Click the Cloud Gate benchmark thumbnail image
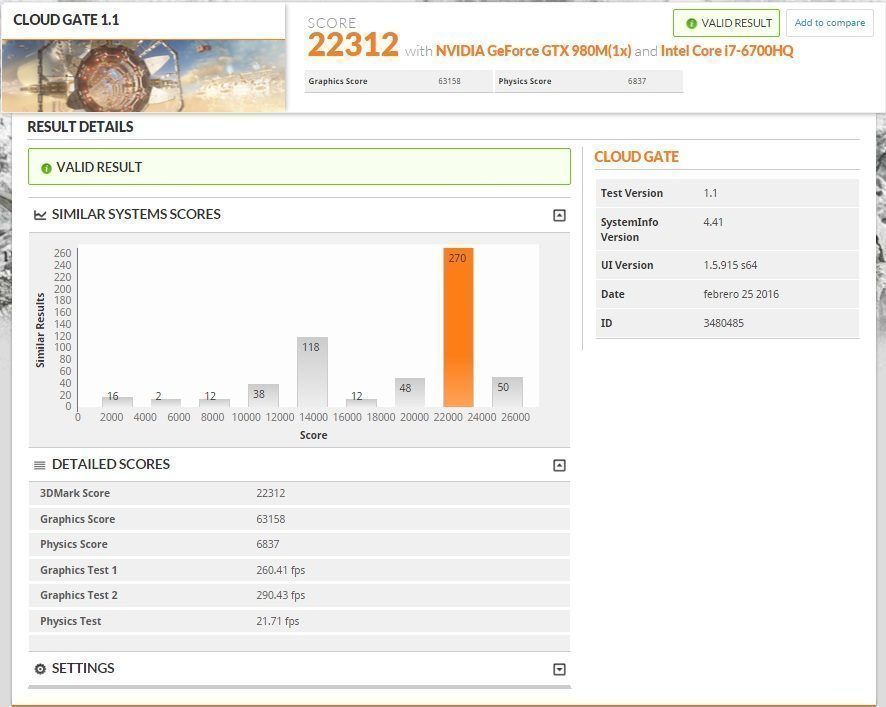The width and height of the screenshot is (886, 707). pos(143,75)
